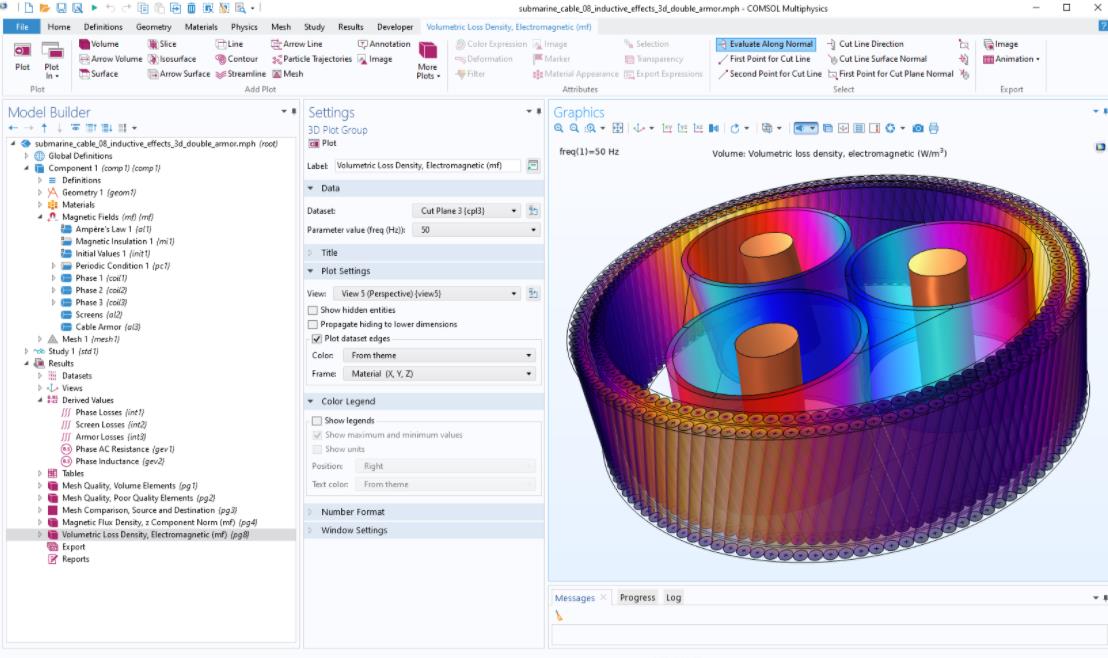
Task: Switch Graphics to YZ view
Action: tap(682, 128)
